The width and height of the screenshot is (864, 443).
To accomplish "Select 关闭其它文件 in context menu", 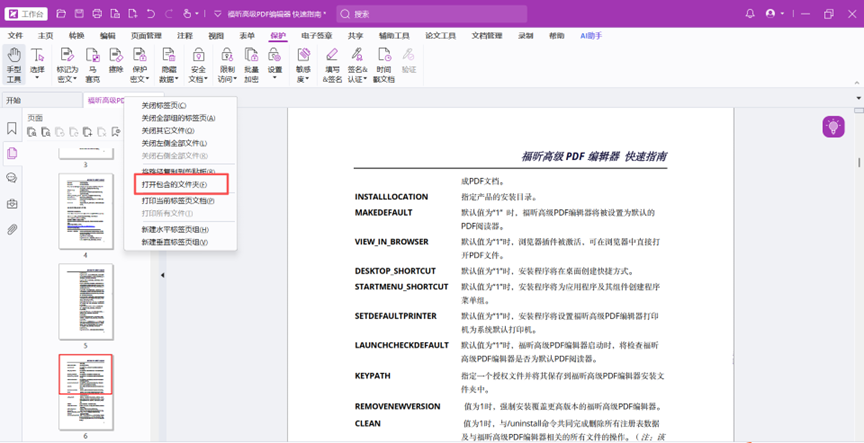I will coord(167,131).
